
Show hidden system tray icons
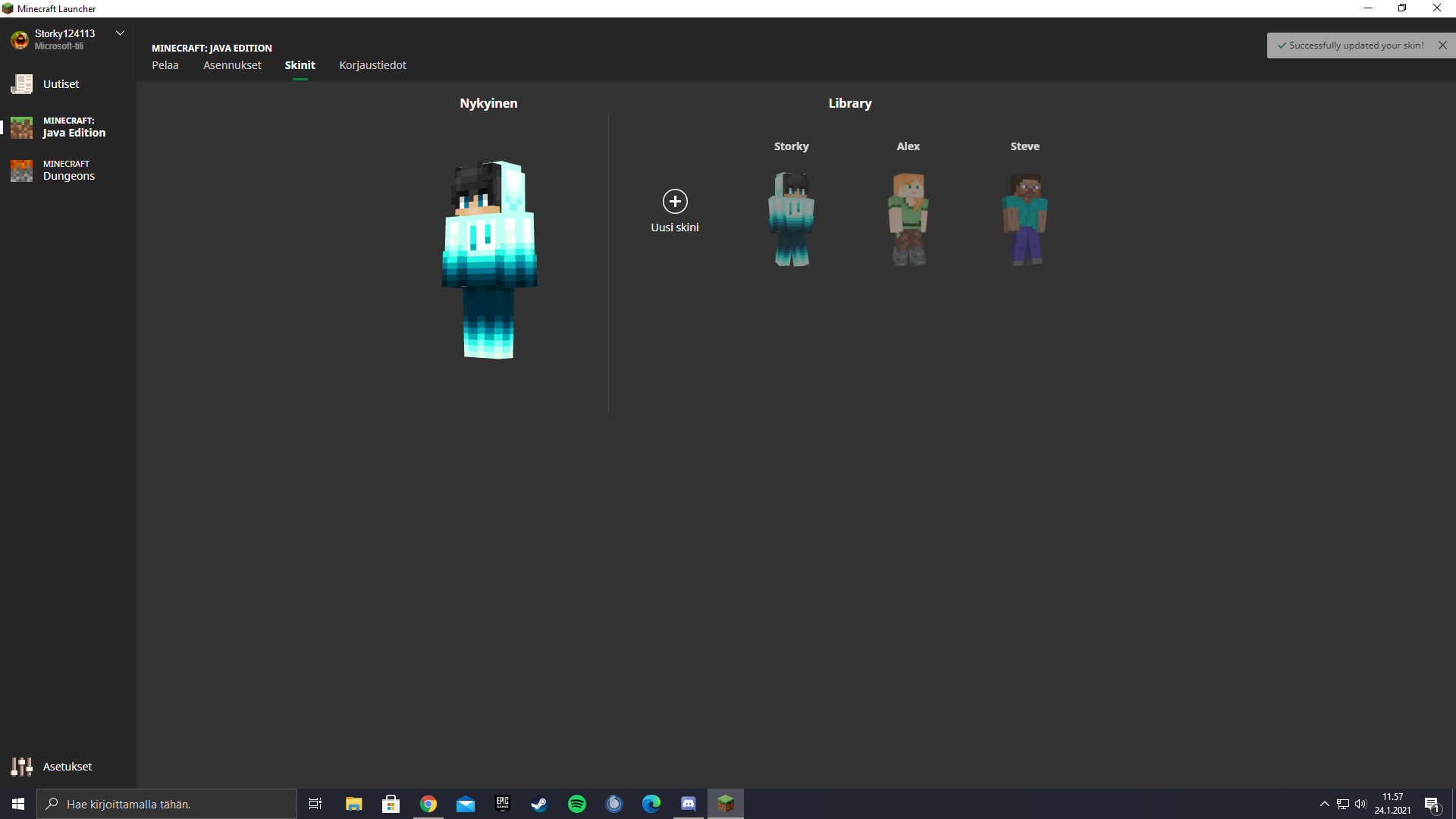click(x=1324, y=804)
